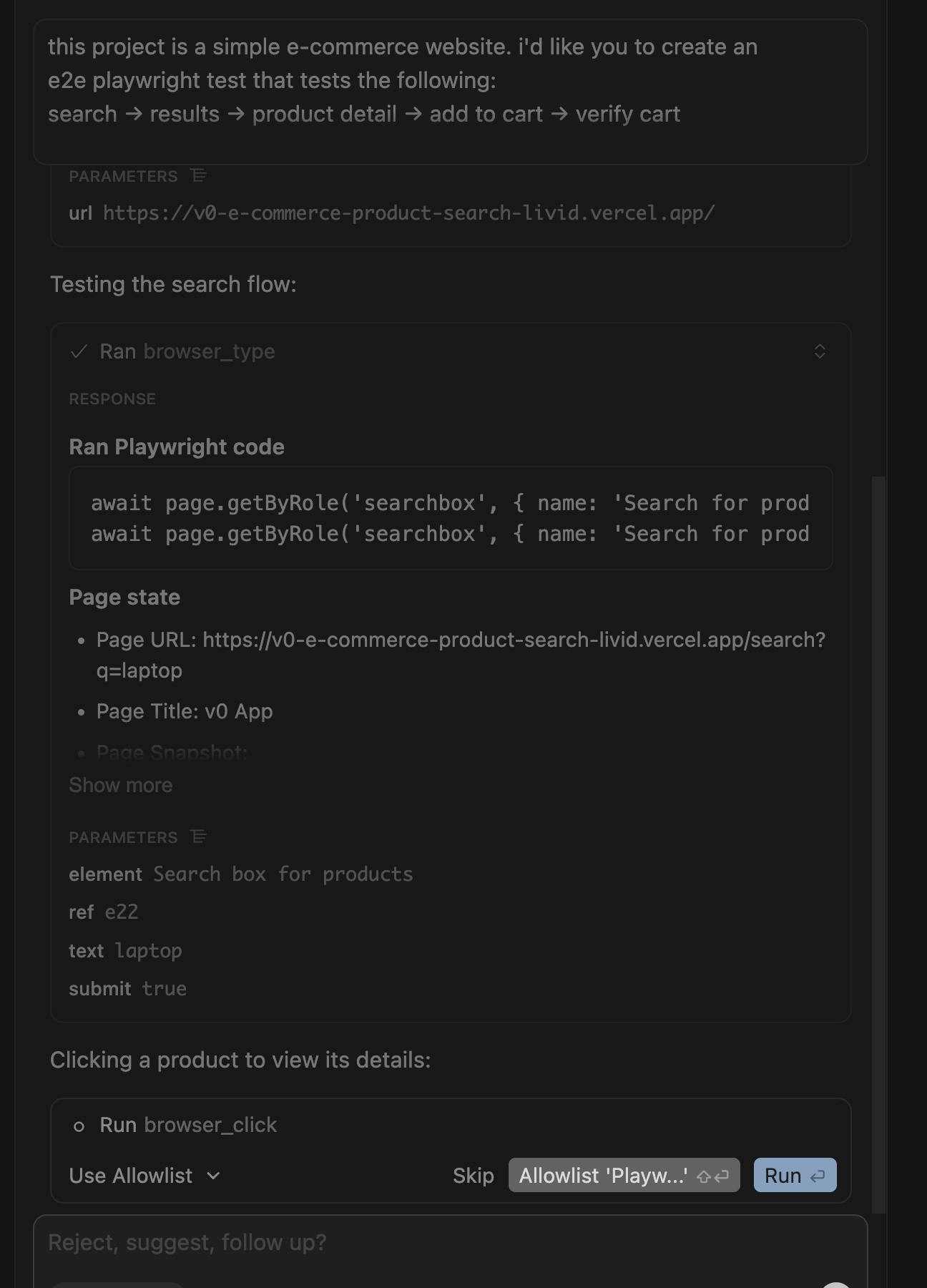Click the ref e22 parameter row
The width and height of the screenshot is (927, 1288).
point(104,912)
